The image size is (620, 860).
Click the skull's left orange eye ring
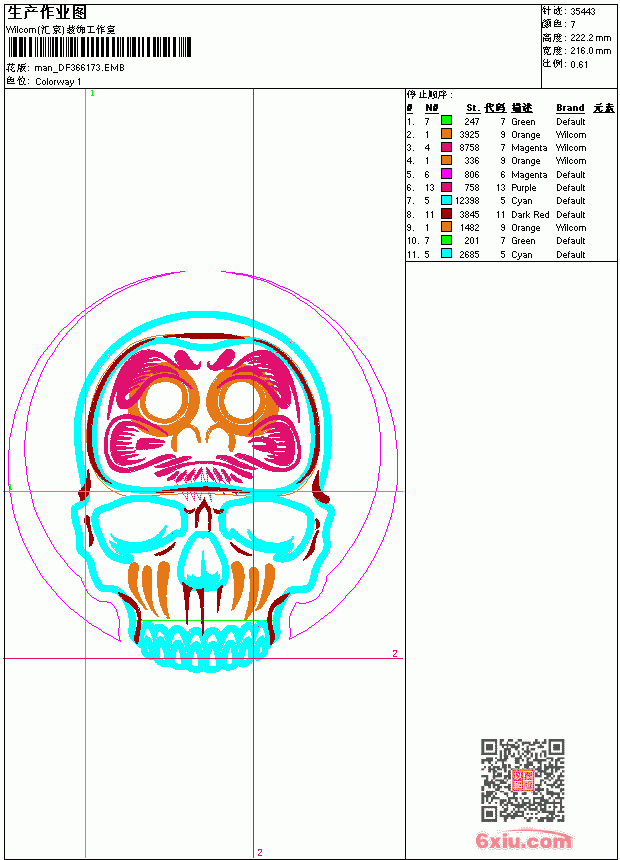click(x=164, y=401)
